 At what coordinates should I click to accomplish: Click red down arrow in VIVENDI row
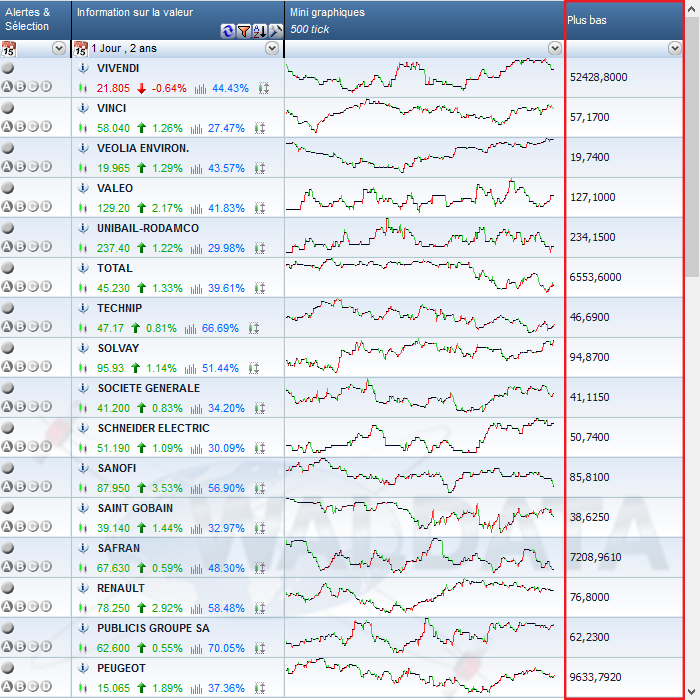click(142, 88)
